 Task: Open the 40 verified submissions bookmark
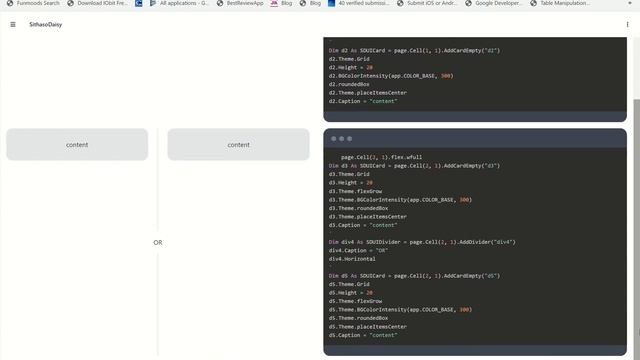(358, 3)
